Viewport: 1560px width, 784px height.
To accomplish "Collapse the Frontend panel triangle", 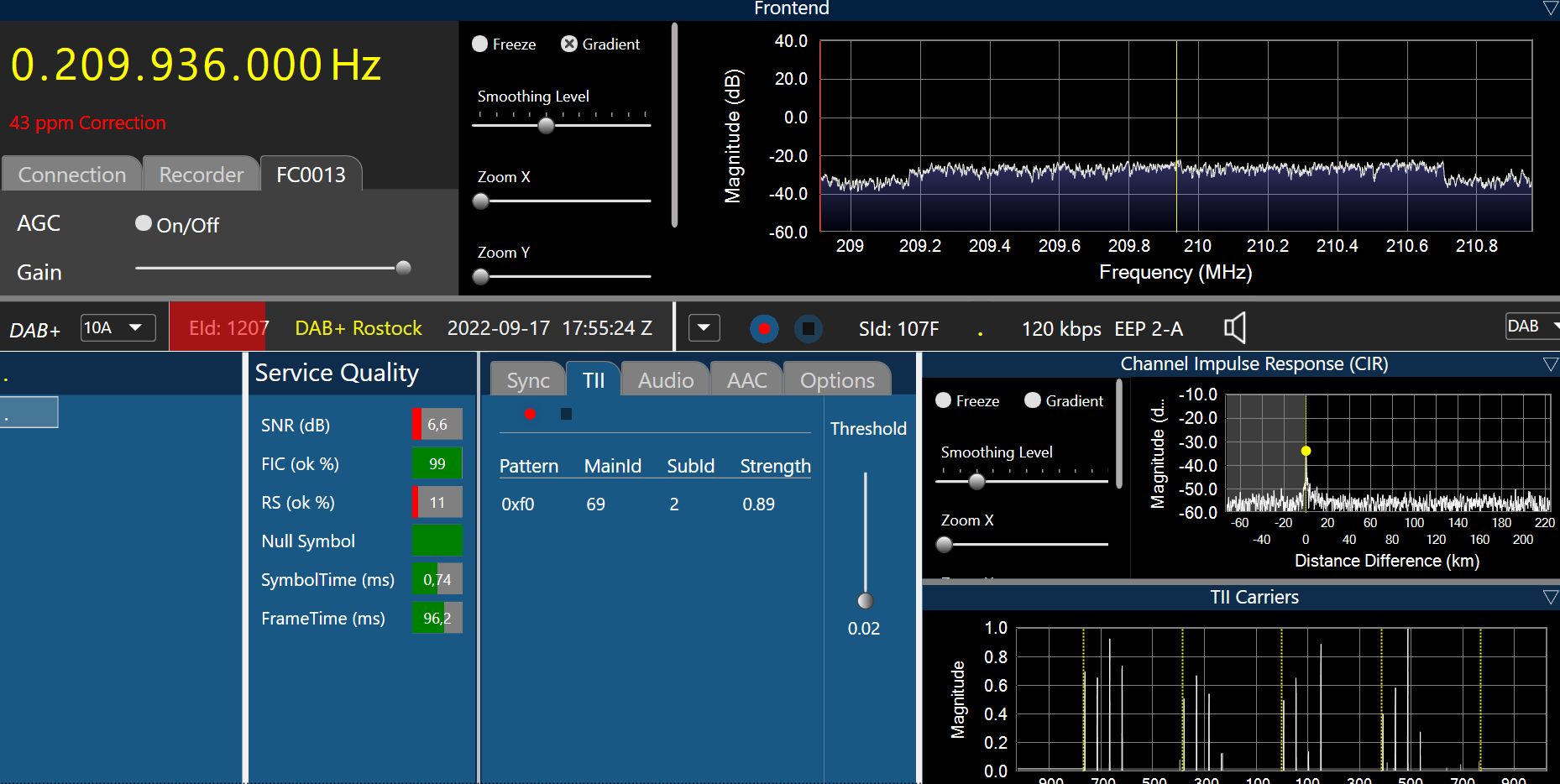I will pos(1550,8).
